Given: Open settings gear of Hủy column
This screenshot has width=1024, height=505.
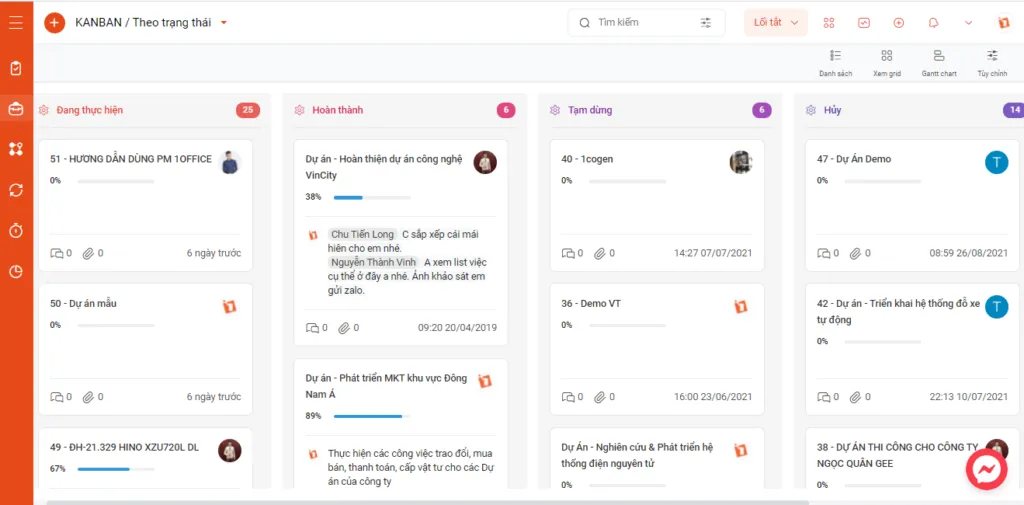Looking at the screenshot, I should coord(810,110).
